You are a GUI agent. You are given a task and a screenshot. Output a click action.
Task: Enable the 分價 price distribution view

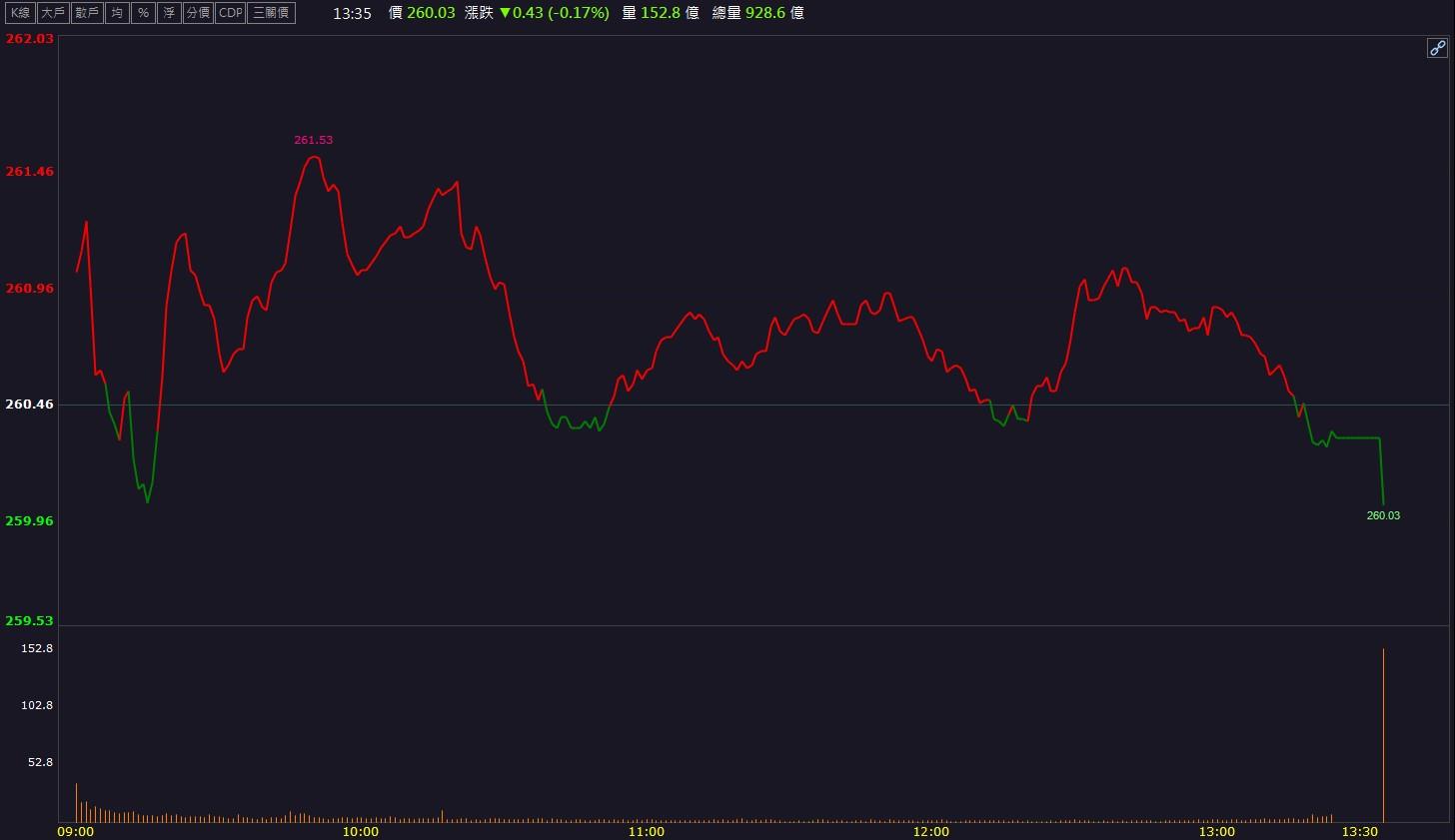pyautogui.click(x=198, y=13)
